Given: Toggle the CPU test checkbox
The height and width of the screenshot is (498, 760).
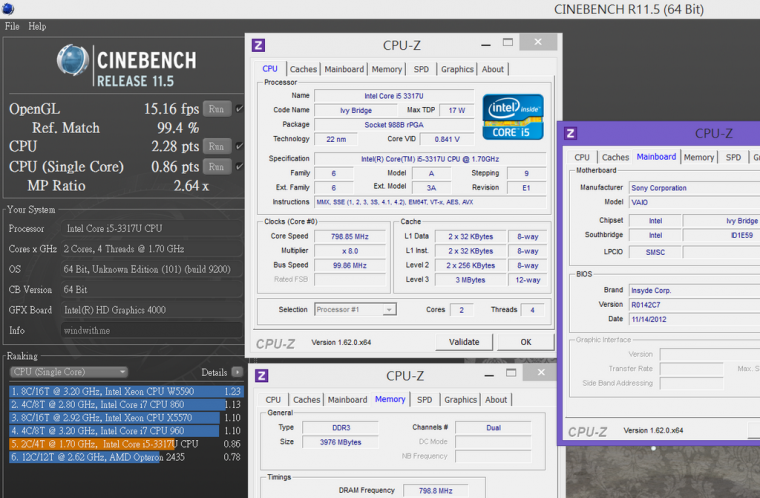Looking at the screenshot, I should 240,146.
